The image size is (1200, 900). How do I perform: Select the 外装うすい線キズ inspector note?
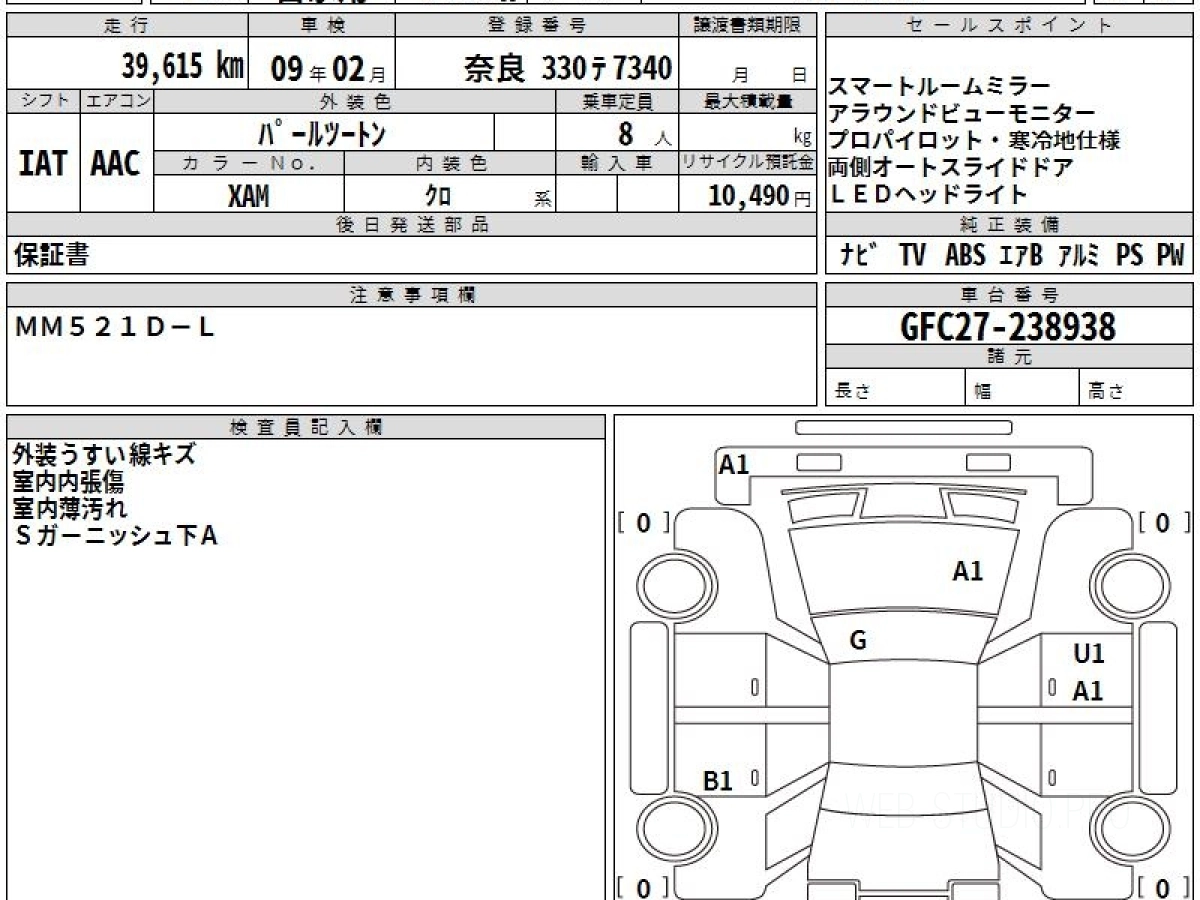click(x=104, y=455)
